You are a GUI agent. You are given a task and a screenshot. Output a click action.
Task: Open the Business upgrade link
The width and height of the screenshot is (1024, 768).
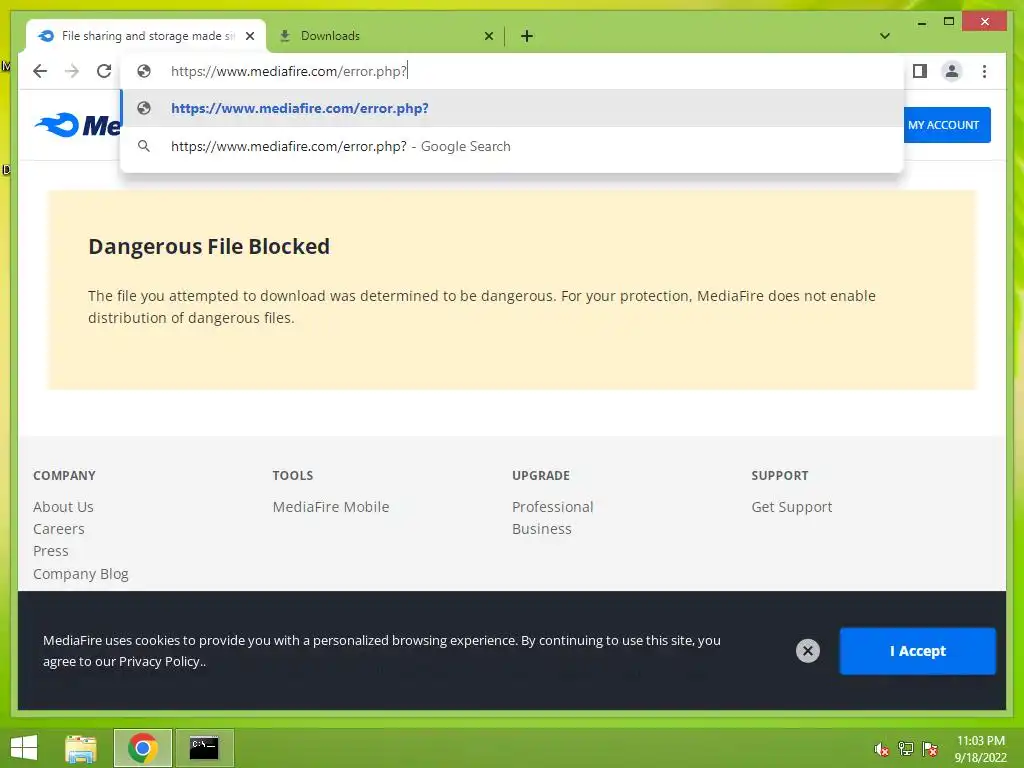(x=541, y=529)
